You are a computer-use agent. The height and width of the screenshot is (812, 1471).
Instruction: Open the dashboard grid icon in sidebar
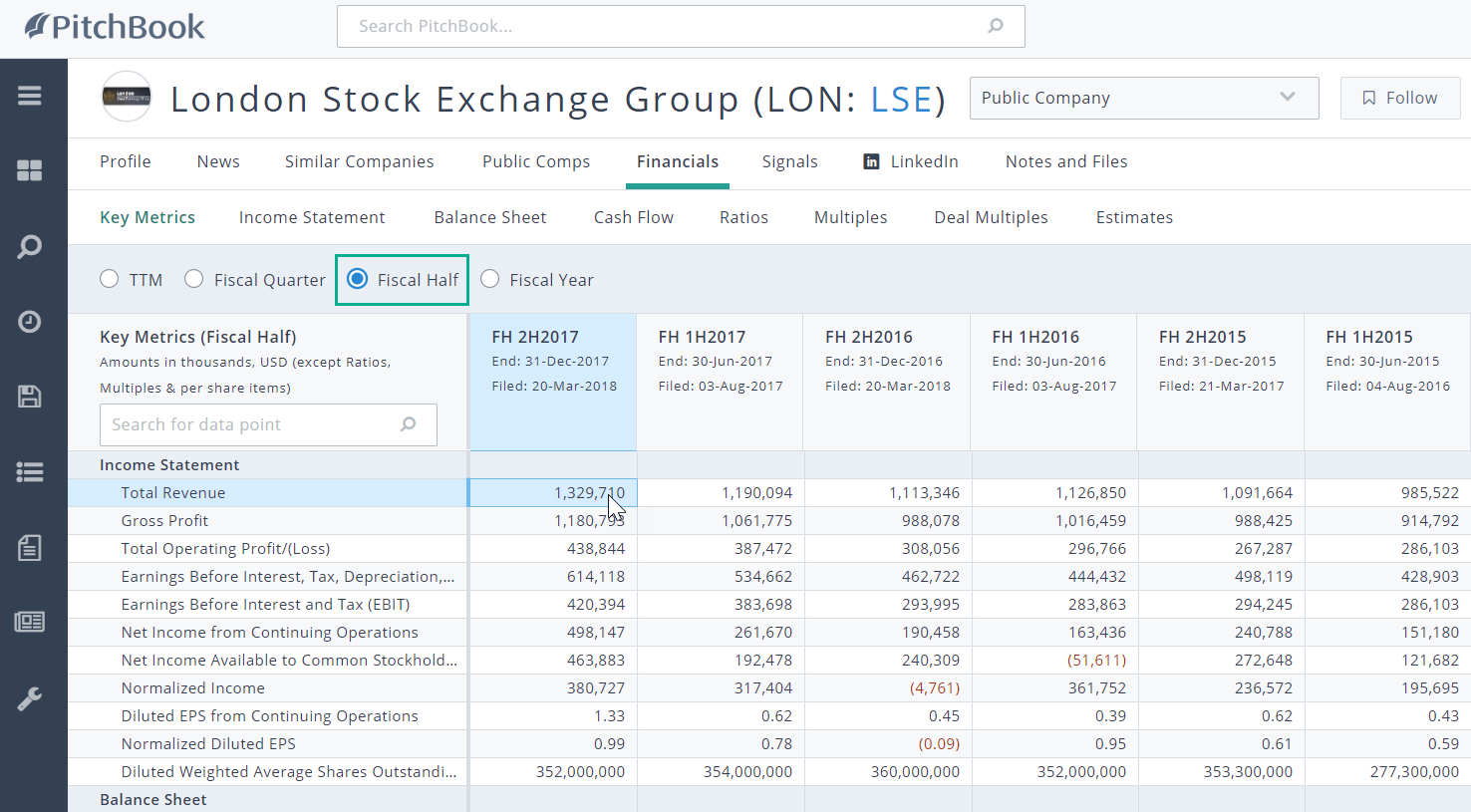30,170
